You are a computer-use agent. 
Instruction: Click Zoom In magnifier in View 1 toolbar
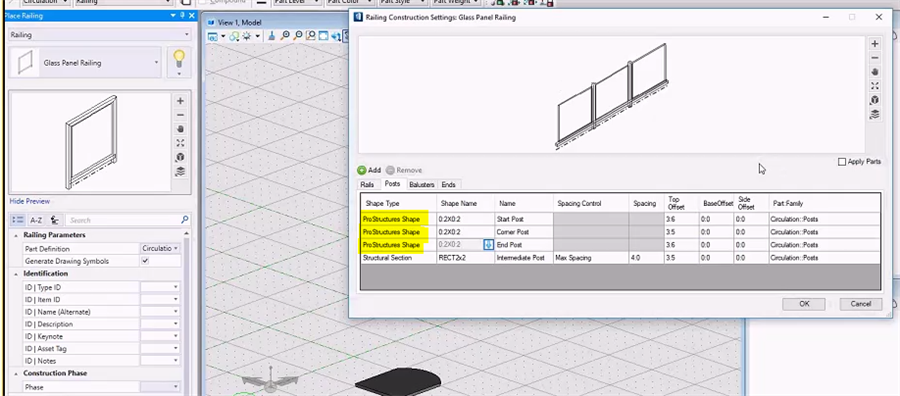tap(285, 36)
